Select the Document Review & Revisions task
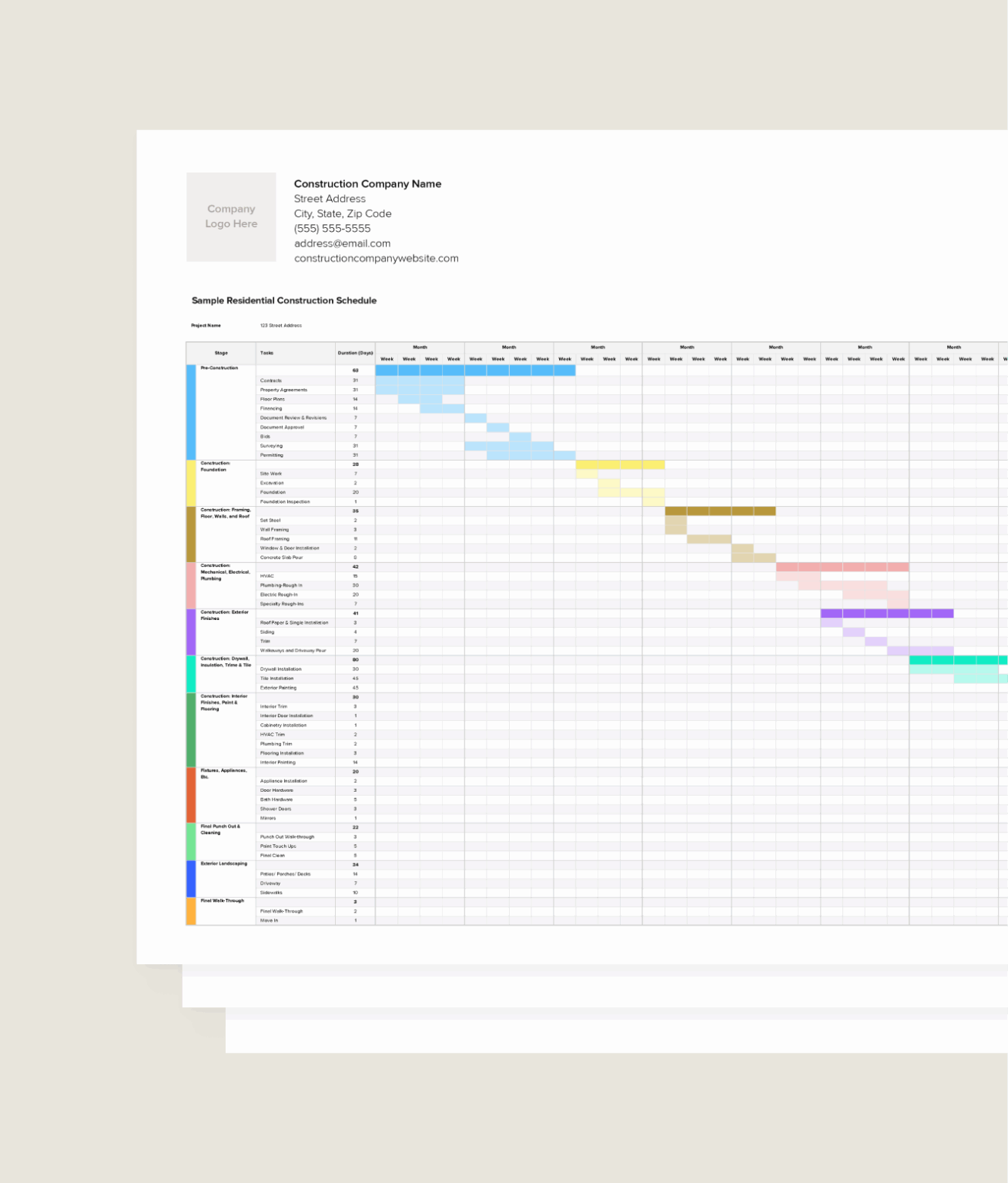 [x=293, y=417]
